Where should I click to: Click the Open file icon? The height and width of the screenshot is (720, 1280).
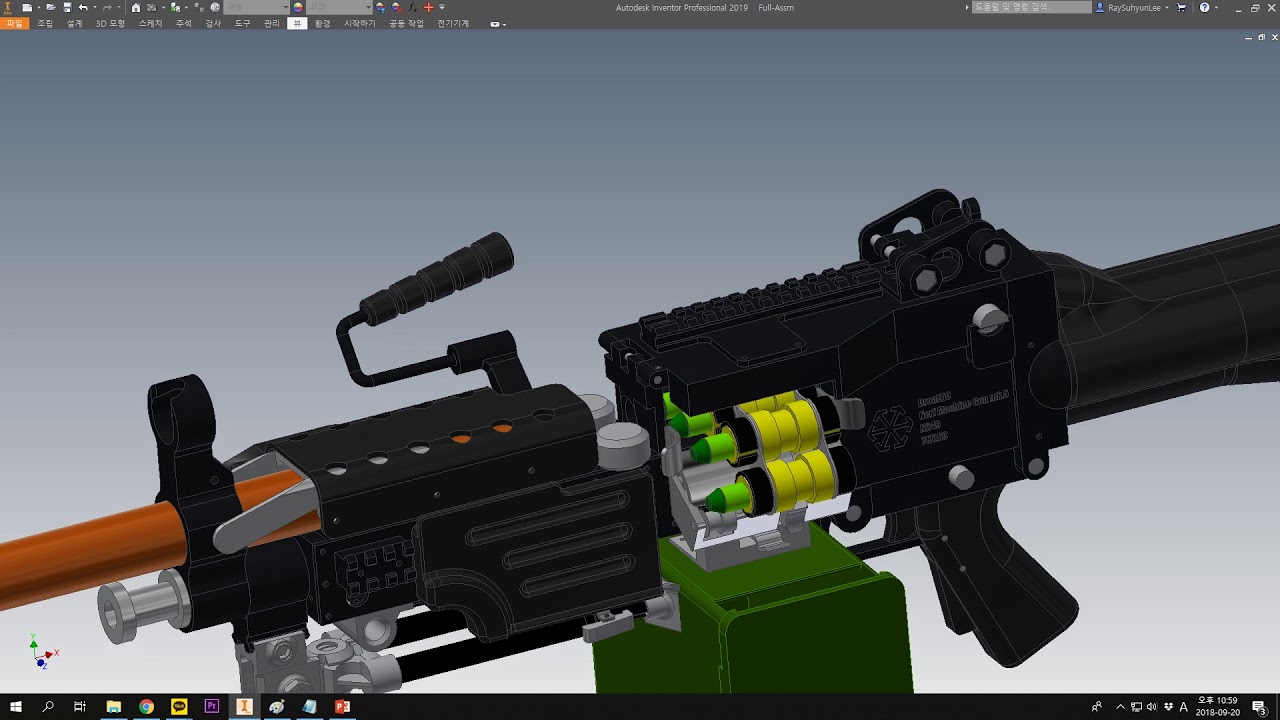click(x=50, y=7)
